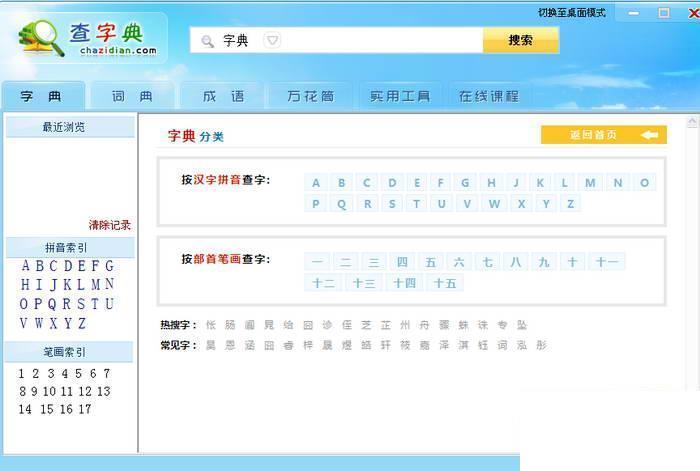Choose the 一 stroke count tile

click(x=317, y=262)
